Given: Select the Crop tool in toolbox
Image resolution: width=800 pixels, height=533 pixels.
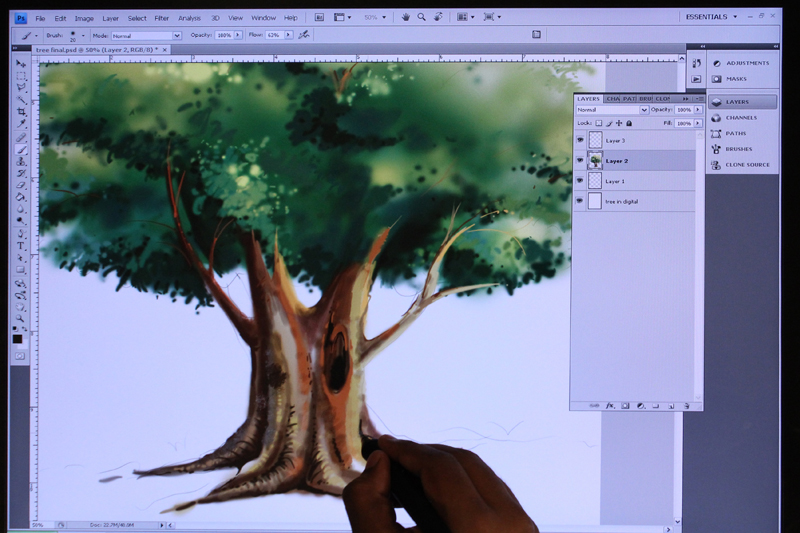Looking at the screenshot, I should click(x=21, y=112).
